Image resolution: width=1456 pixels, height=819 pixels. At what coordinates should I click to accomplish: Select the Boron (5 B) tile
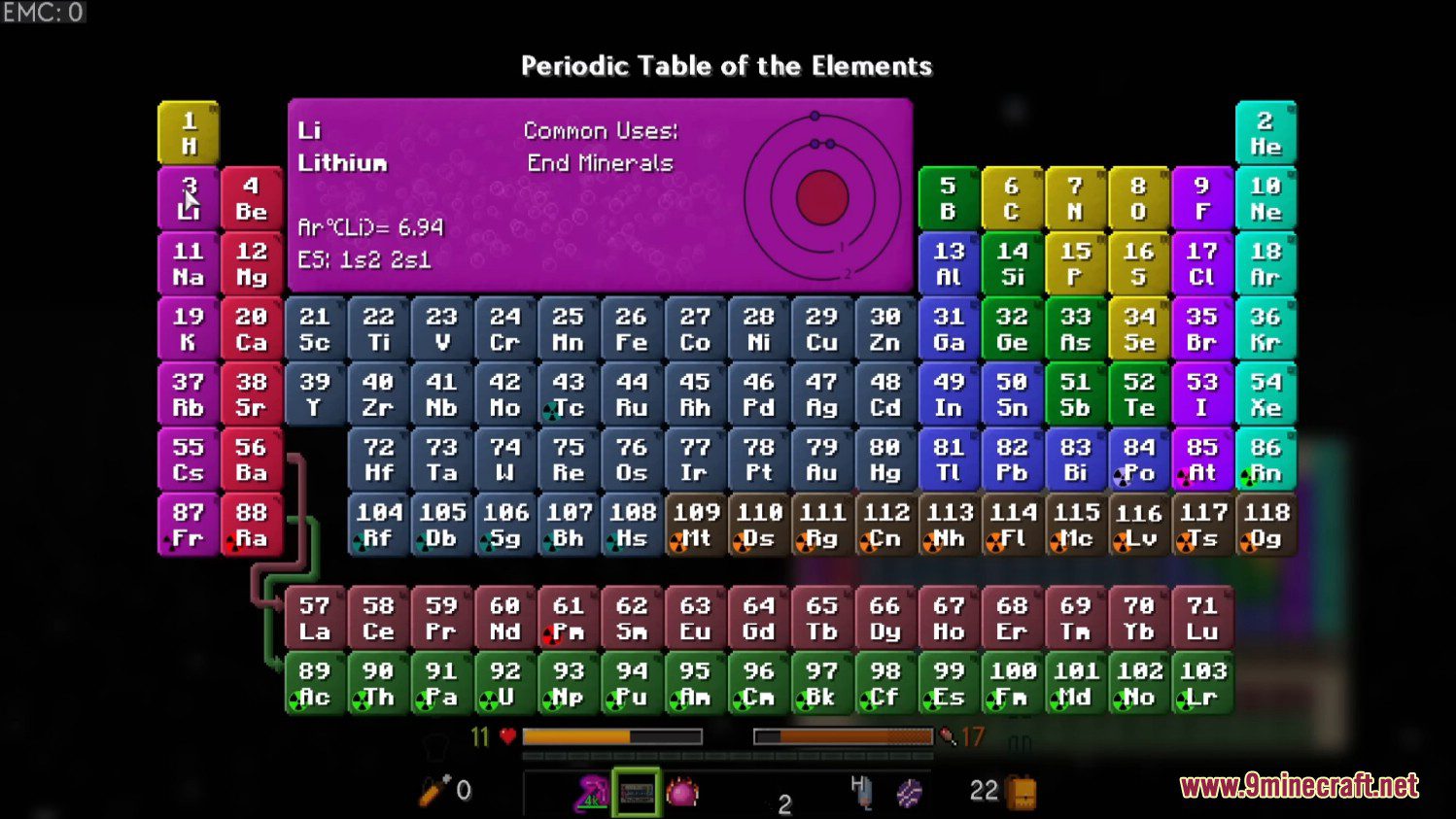949,198
